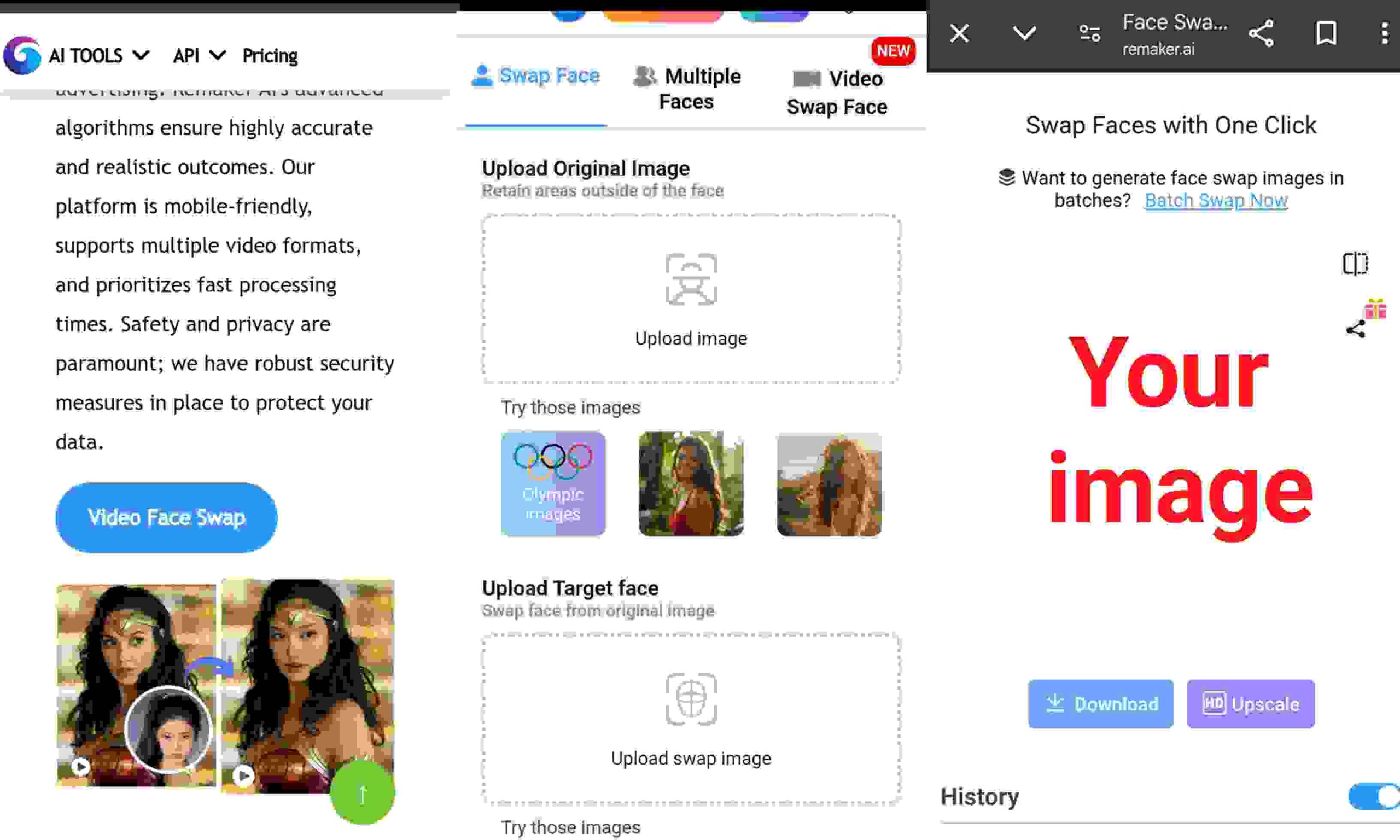The image size is (1400, 840).
Task: Click the Download button icon
Action: click(x=1056, y=703)
